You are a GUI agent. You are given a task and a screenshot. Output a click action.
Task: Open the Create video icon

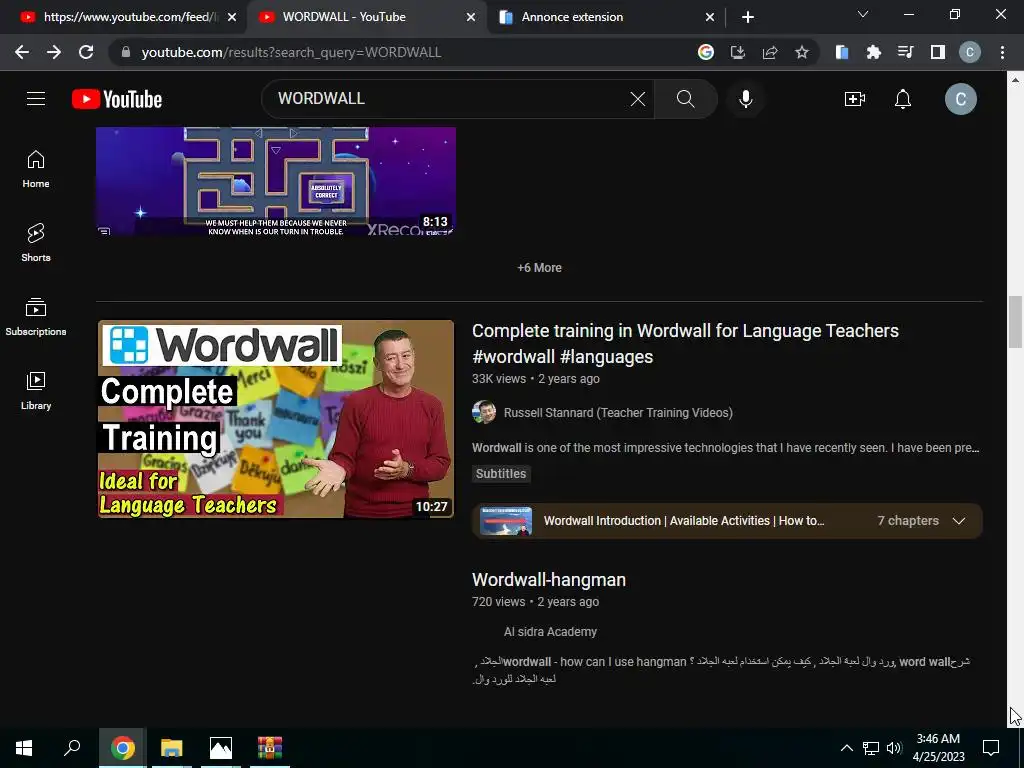(x=854, y=99)
